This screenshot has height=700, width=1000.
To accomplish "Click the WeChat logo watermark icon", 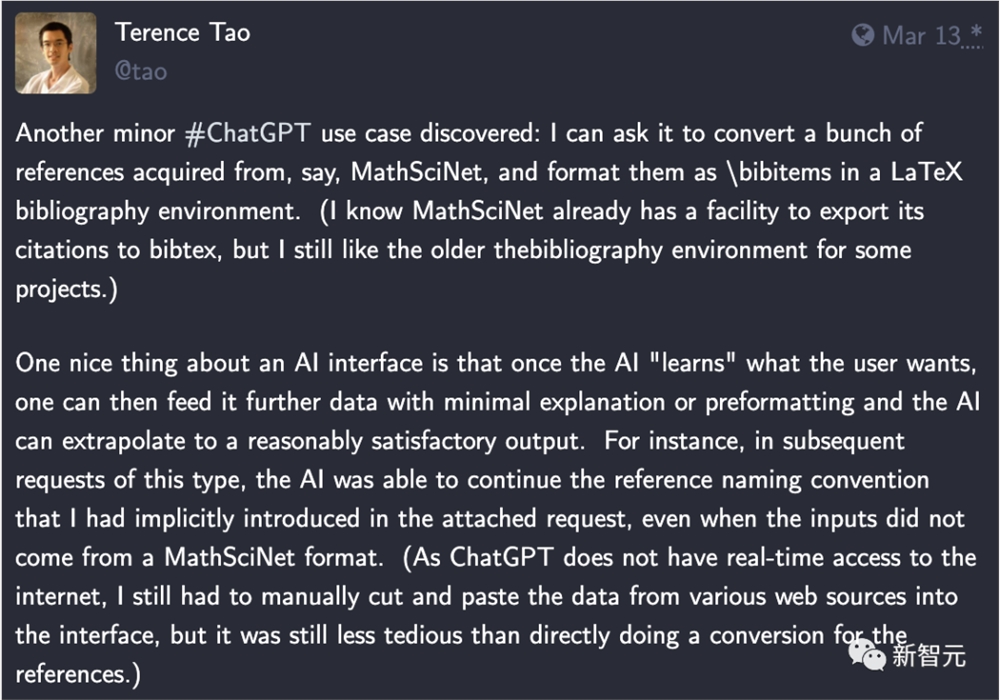I will click(x=866, y=656).
